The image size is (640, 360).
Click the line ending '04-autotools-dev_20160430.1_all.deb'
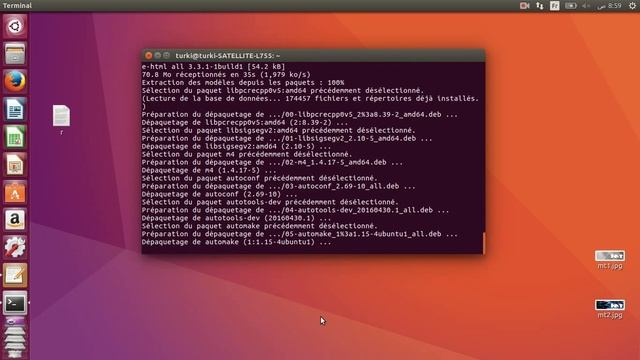point(296,210)
